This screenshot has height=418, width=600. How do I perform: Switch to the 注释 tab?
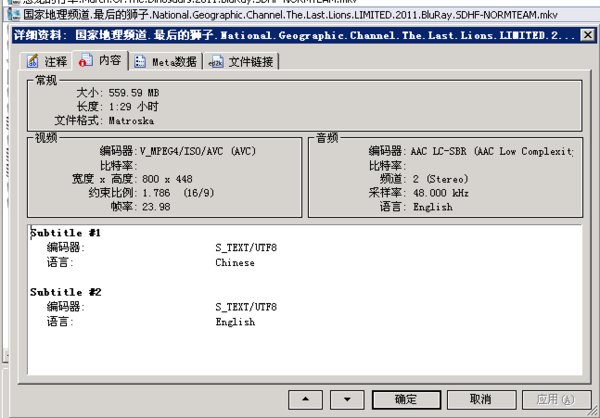[x=46, y=61]
